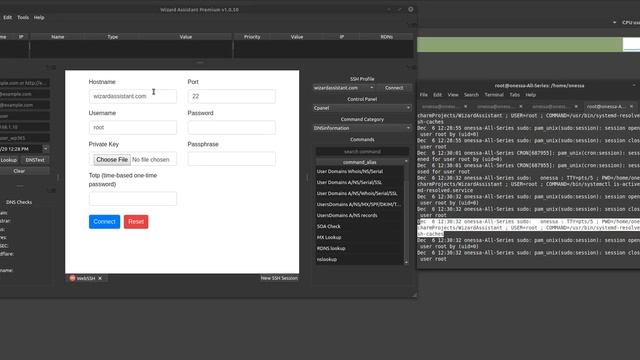Screen dimensions: 640x360
Task: Click Choose File for Private Key
Action: (112, 160)
